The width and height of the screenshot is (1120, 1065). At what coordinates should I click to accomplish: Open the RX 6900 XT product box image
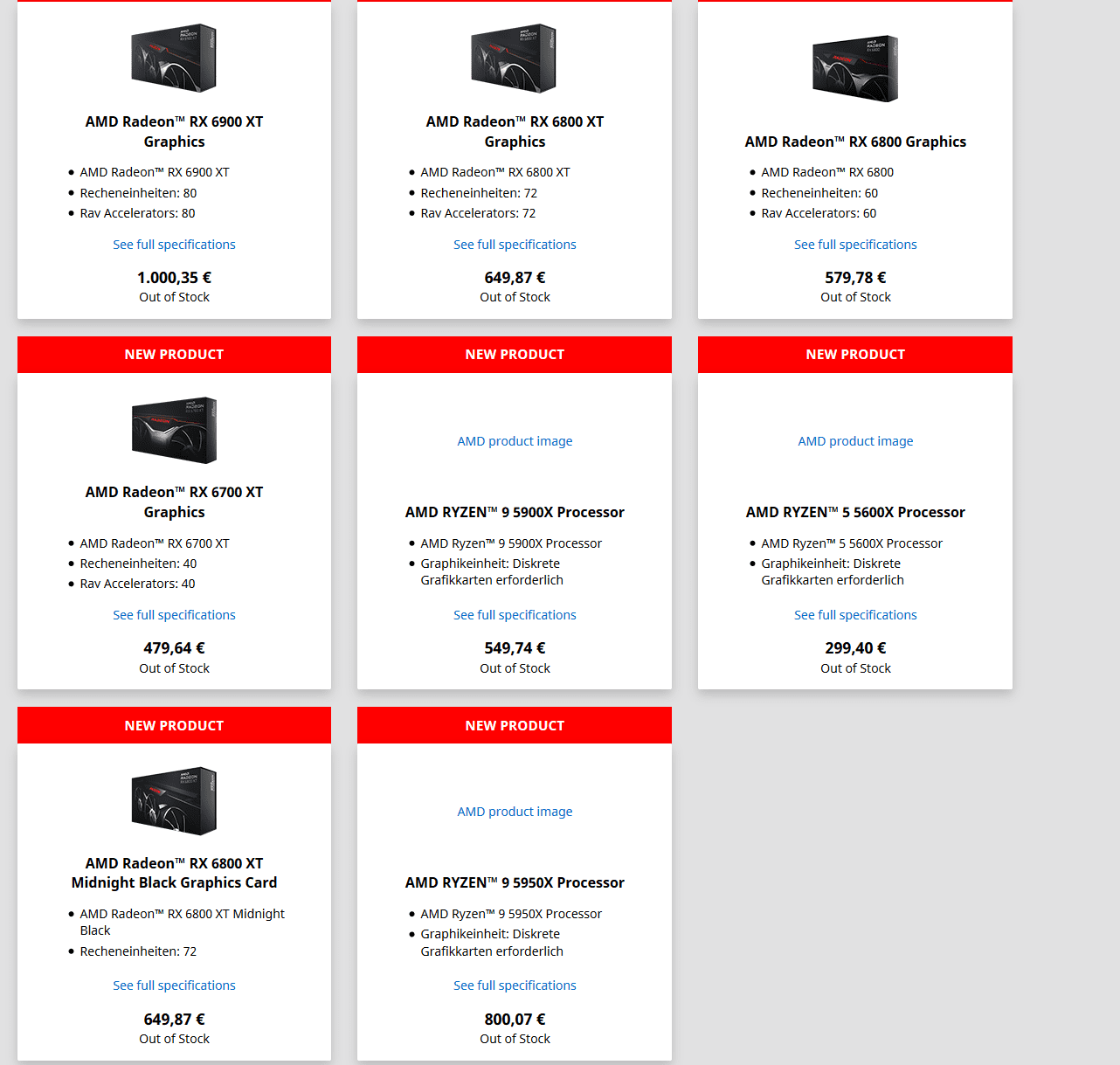(x=174, y=58)
